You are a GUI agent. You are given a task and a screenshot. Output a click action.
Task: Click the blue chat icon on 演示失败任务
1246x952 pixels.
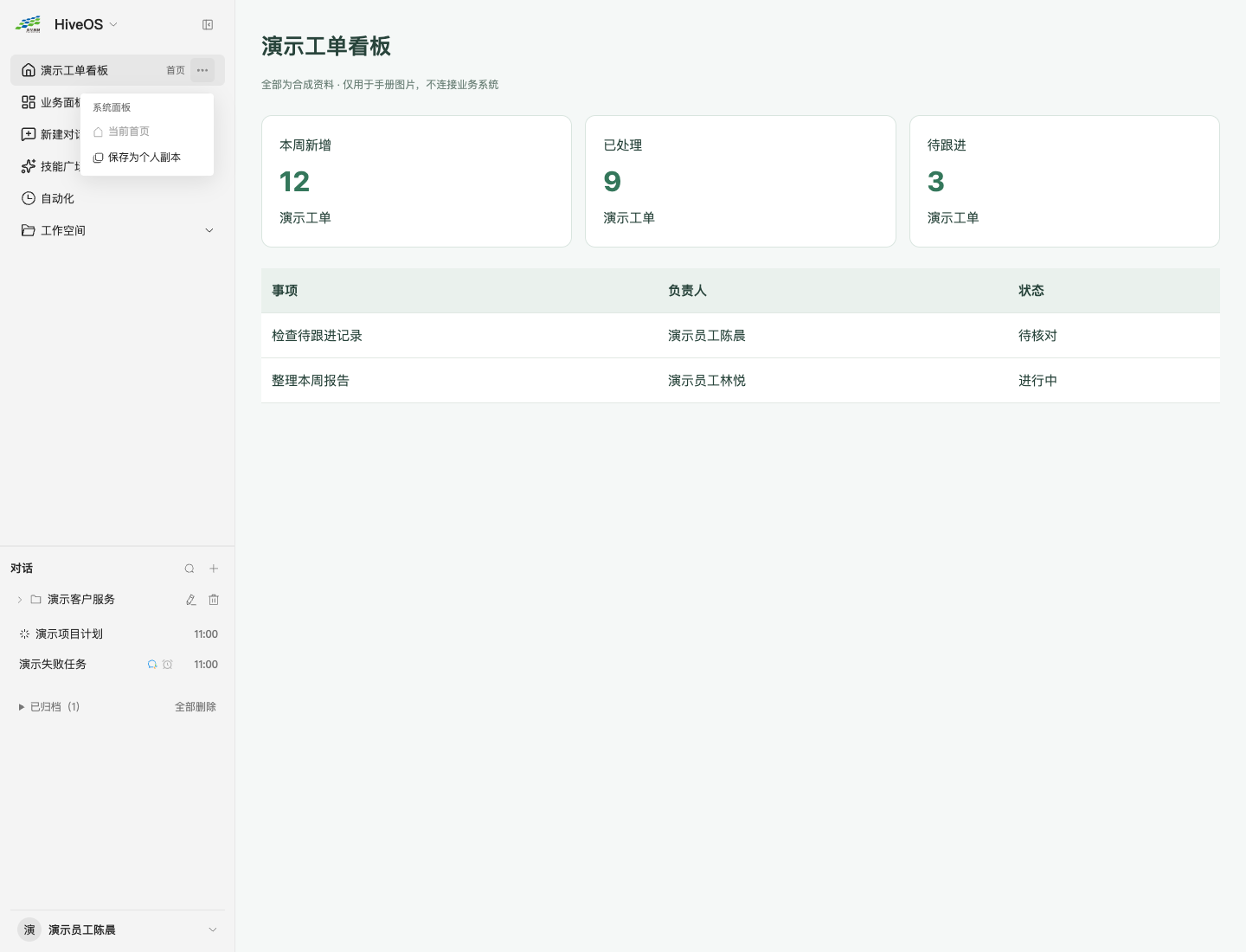point(152,665)
